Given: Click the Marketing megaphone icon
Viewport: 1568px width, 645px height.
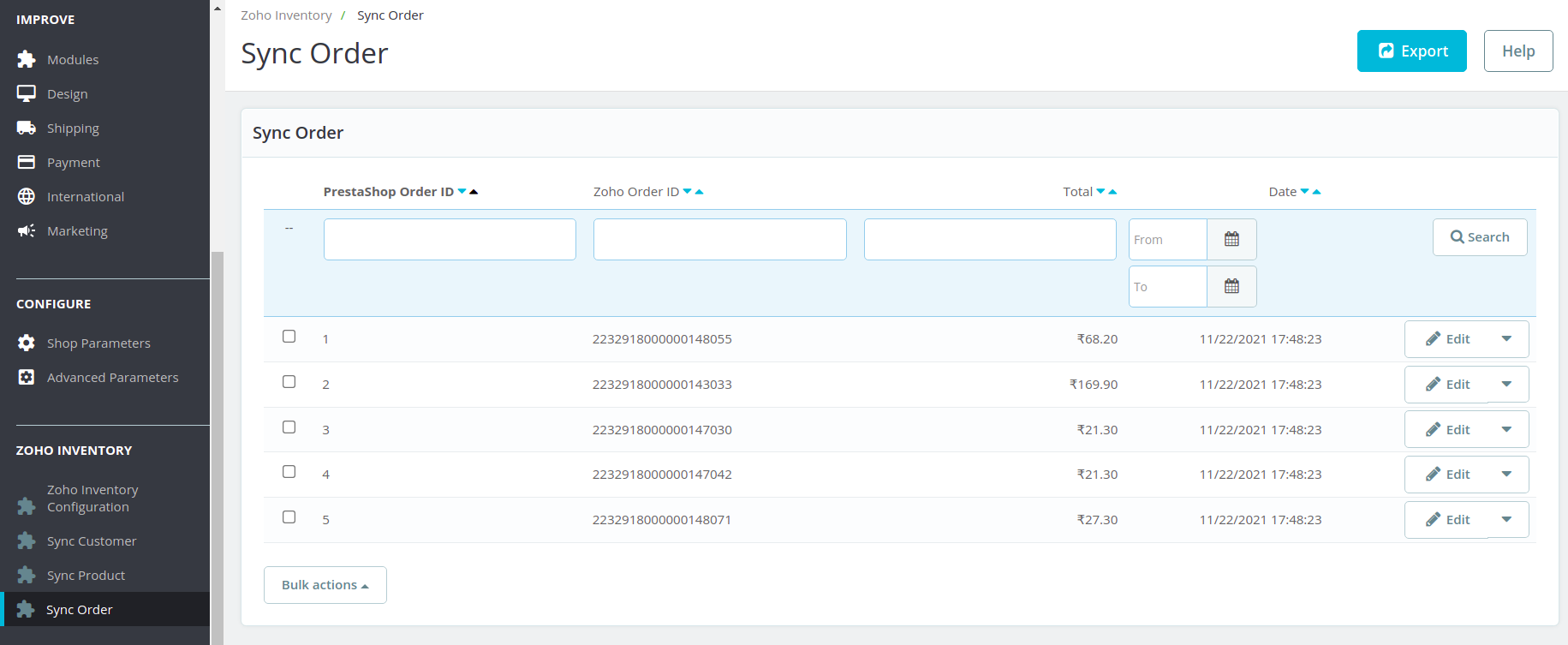Looking at the screenshot, I should (27, 230).
